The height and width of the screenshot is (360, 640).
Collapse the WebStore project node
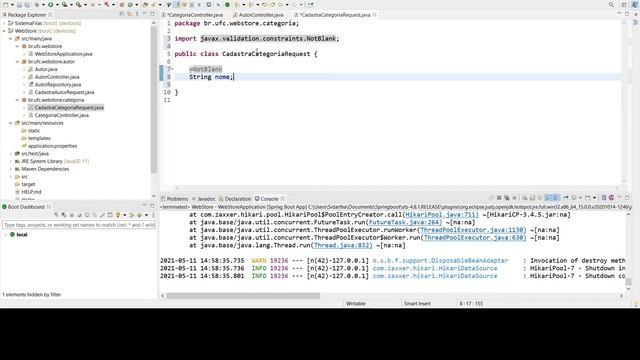coord(4,31)
